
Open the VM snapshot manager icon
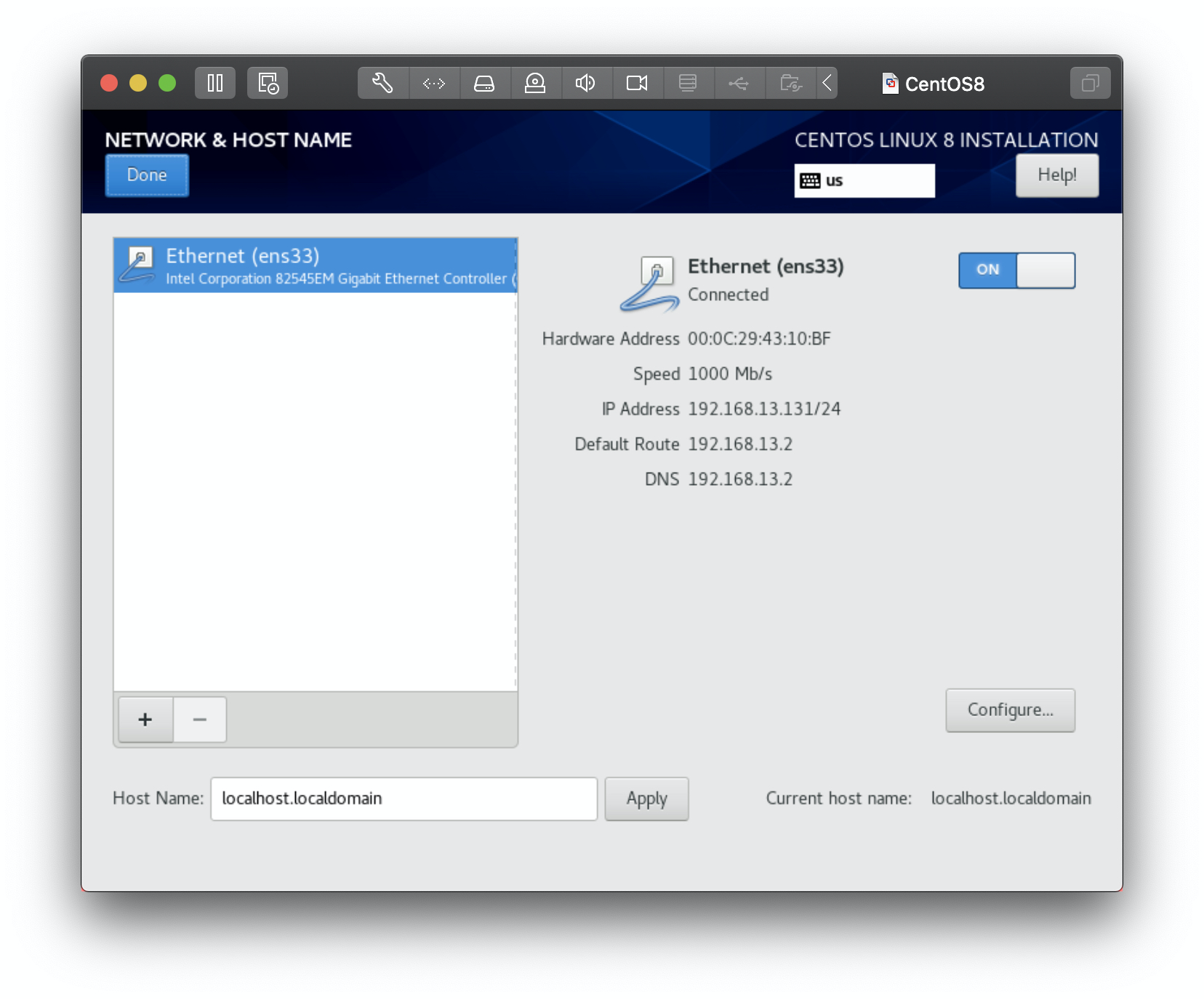[x=268, y=83]
